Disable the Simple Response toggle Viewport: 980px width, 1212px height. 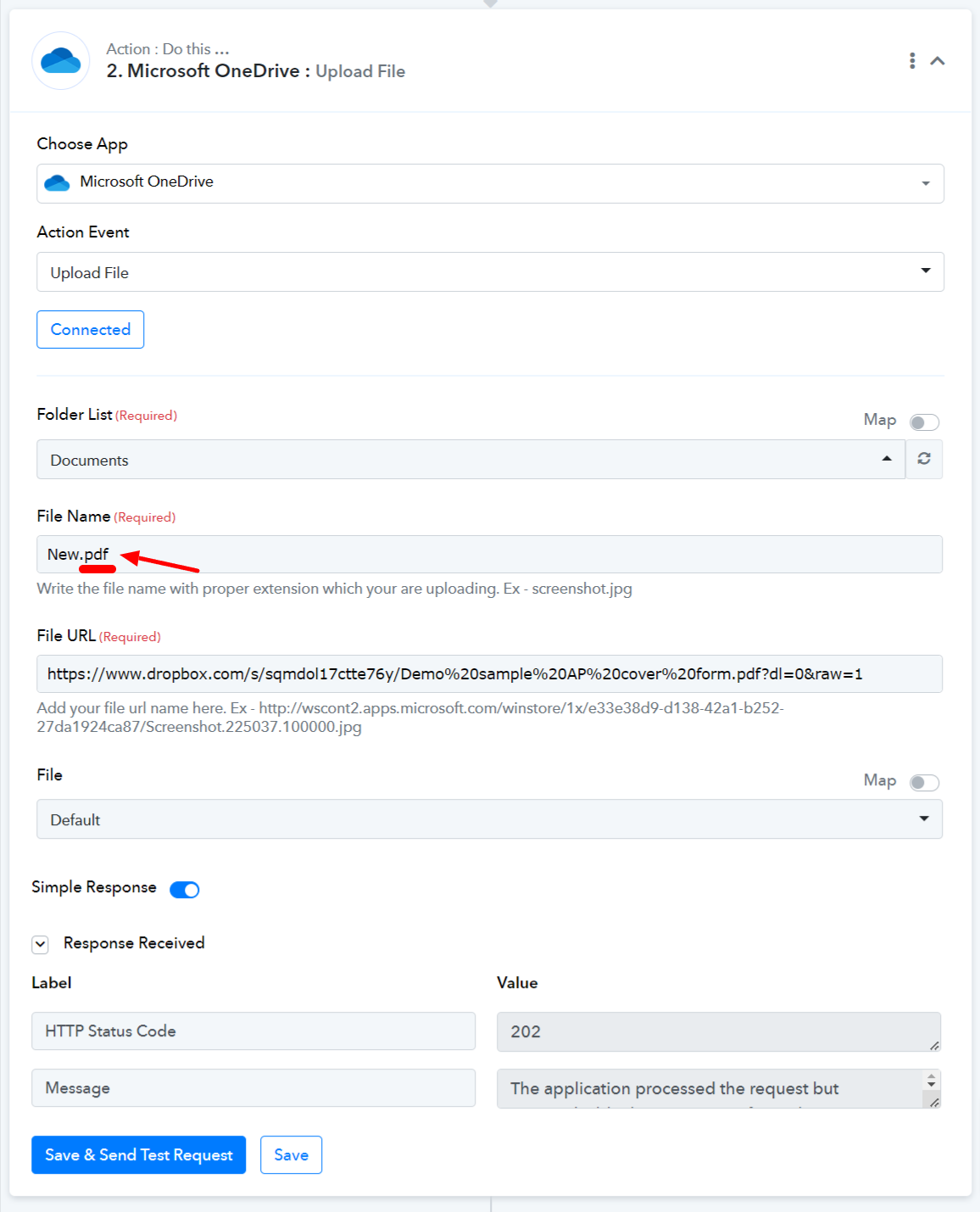(x=185, y=890)
